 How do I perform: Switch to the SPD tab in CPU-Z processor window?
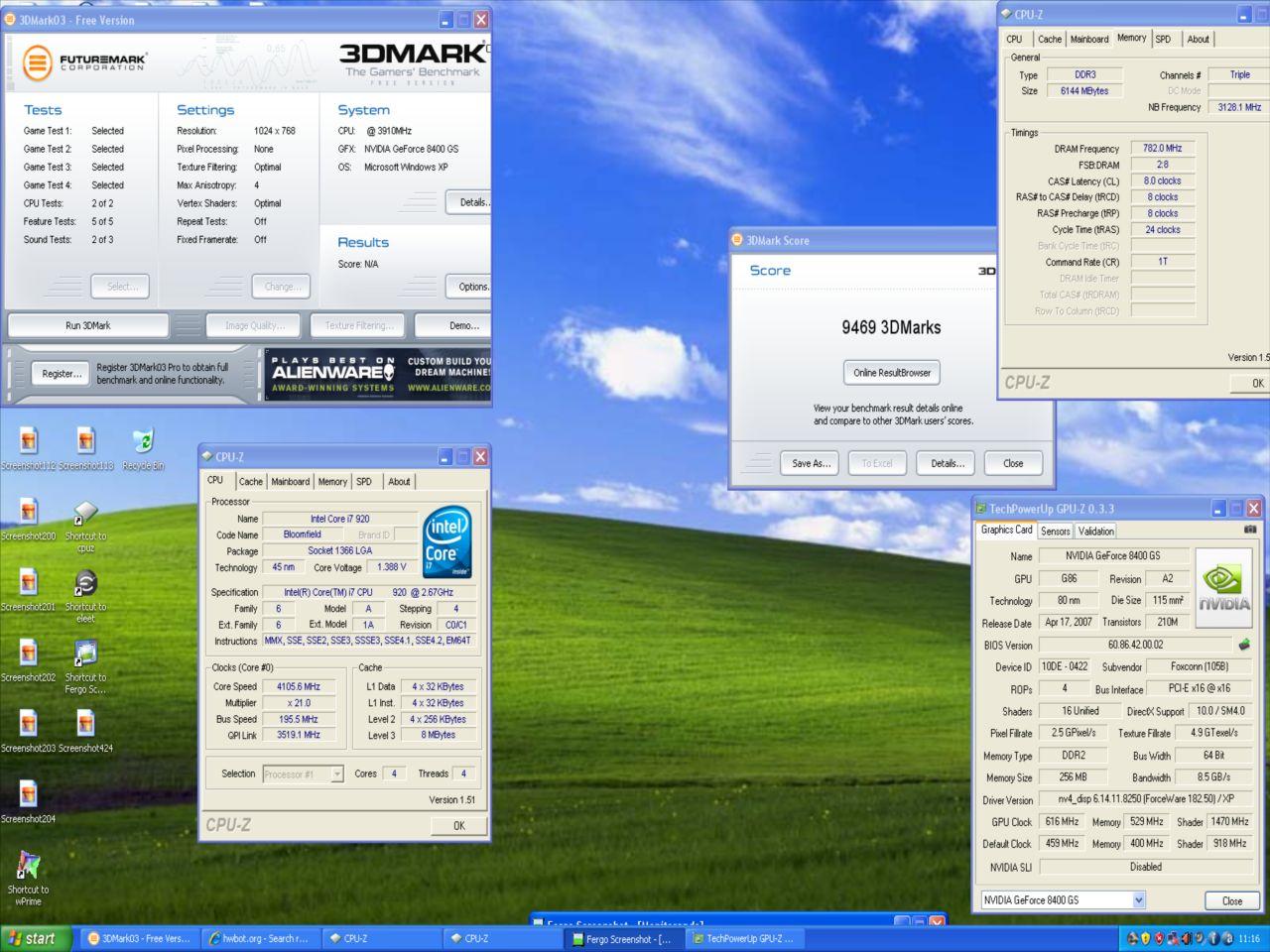(x=364, y=481)
